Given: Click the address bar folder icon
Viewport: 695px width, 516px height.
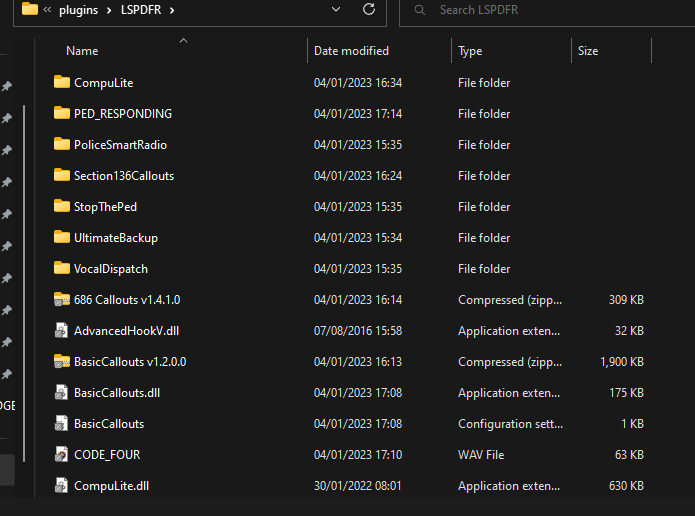Looking at the screenshot, I should coord(30,8).
